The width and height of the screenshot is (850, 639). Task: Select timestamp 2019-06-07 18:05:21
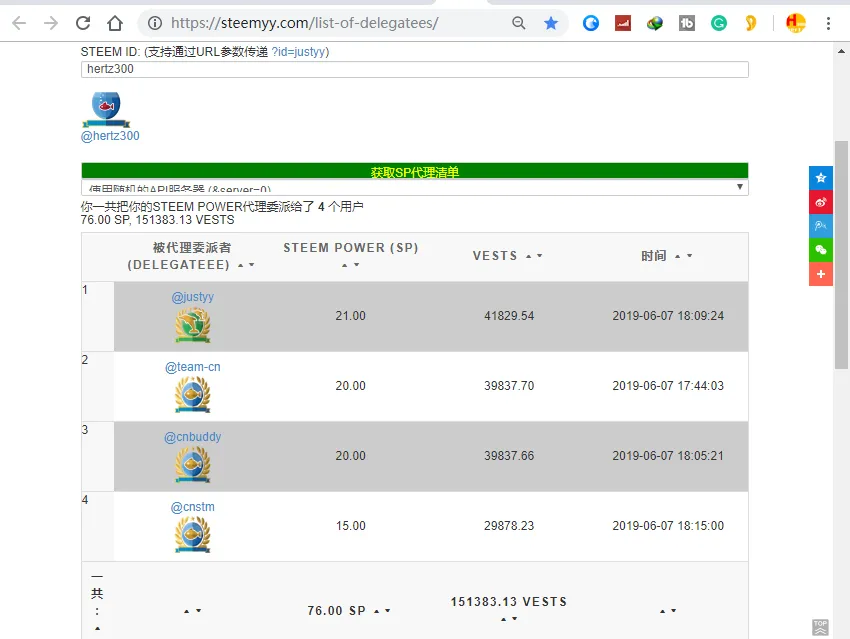click(x=668, y=456)
